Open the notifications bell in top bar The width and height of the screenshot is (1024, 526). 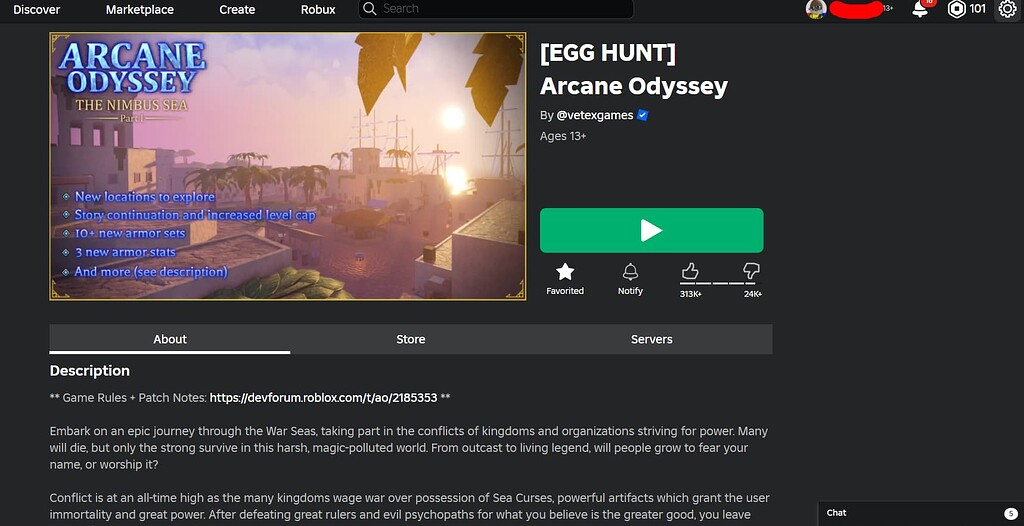point(920,9)
